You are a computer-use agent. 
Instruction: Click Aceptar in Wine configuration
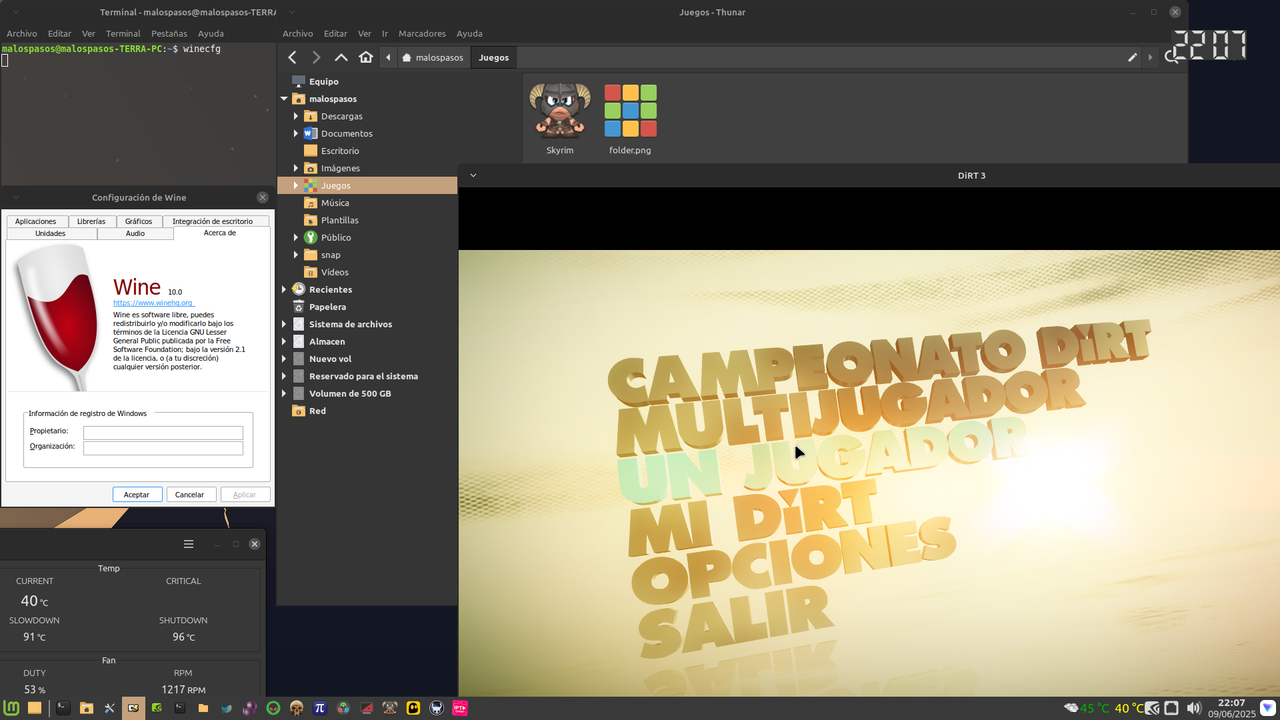coord(137,494)
